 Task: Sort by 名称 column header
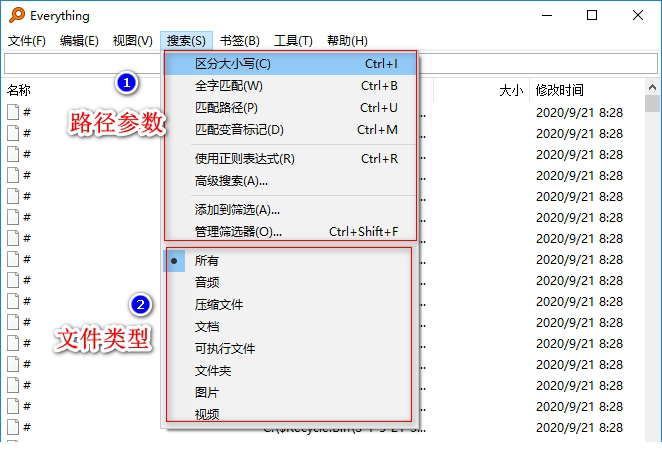tap(20, 90)
